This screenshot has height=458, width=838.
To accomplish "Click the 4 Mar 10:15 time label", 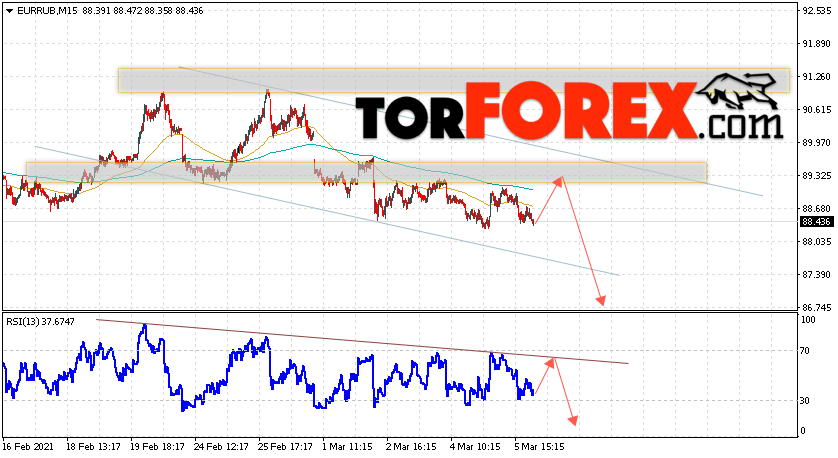I will pos(476,446).
